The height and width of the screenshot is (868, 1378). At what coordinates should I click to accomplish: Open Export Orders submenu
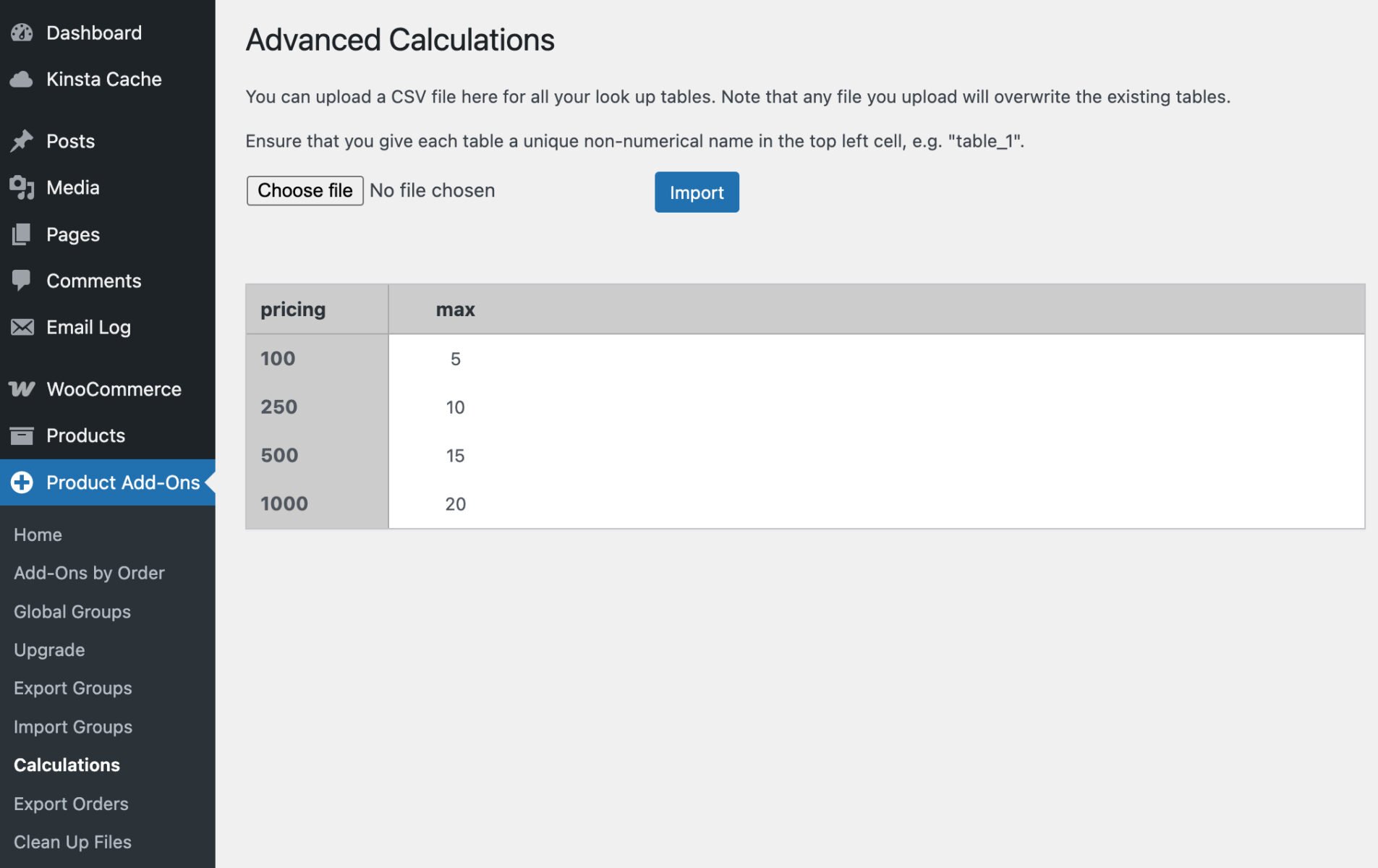tap(71, 804)
